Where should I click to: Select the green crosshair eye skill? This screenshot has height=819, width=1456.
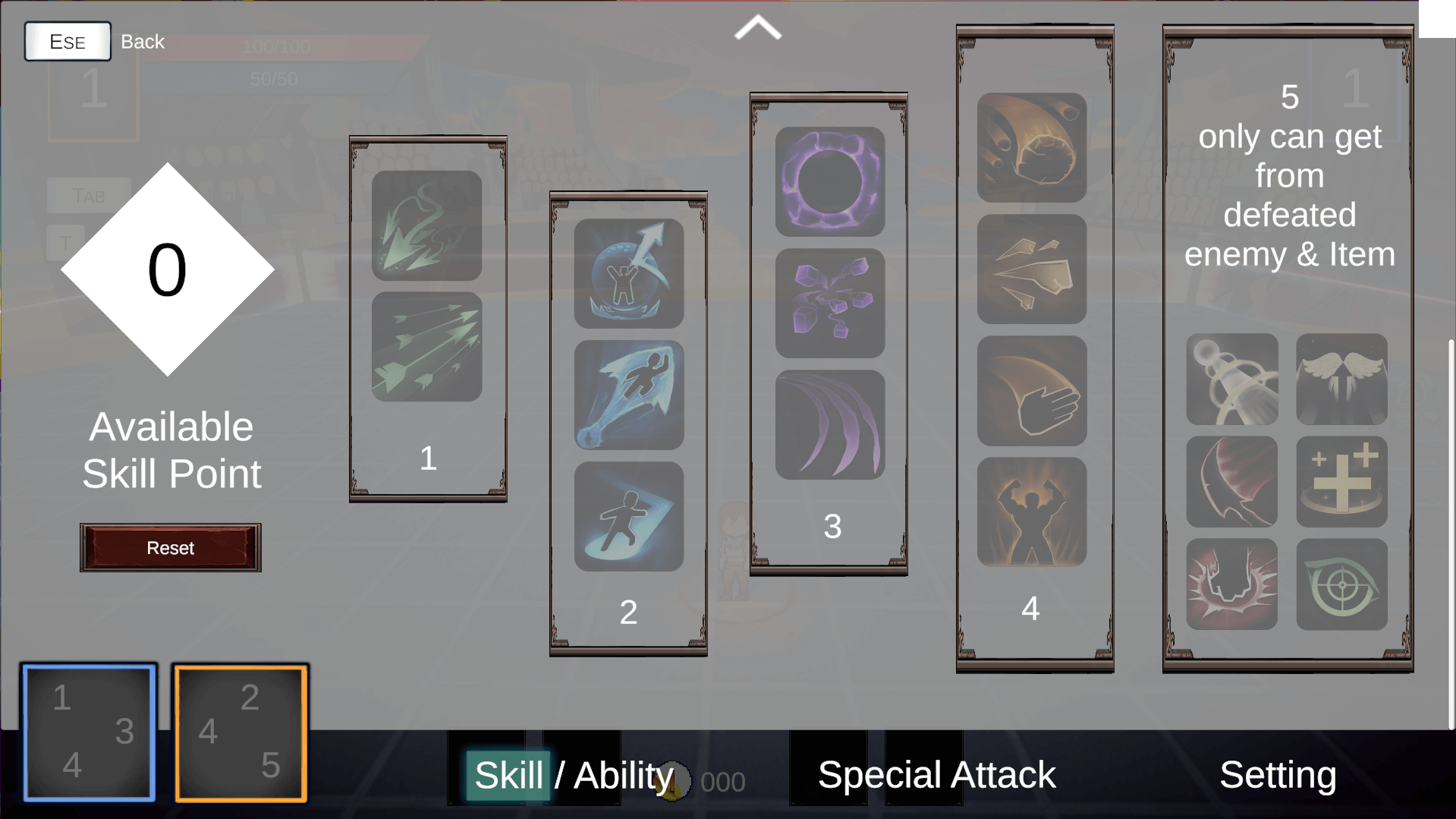tap(1341, 584)
